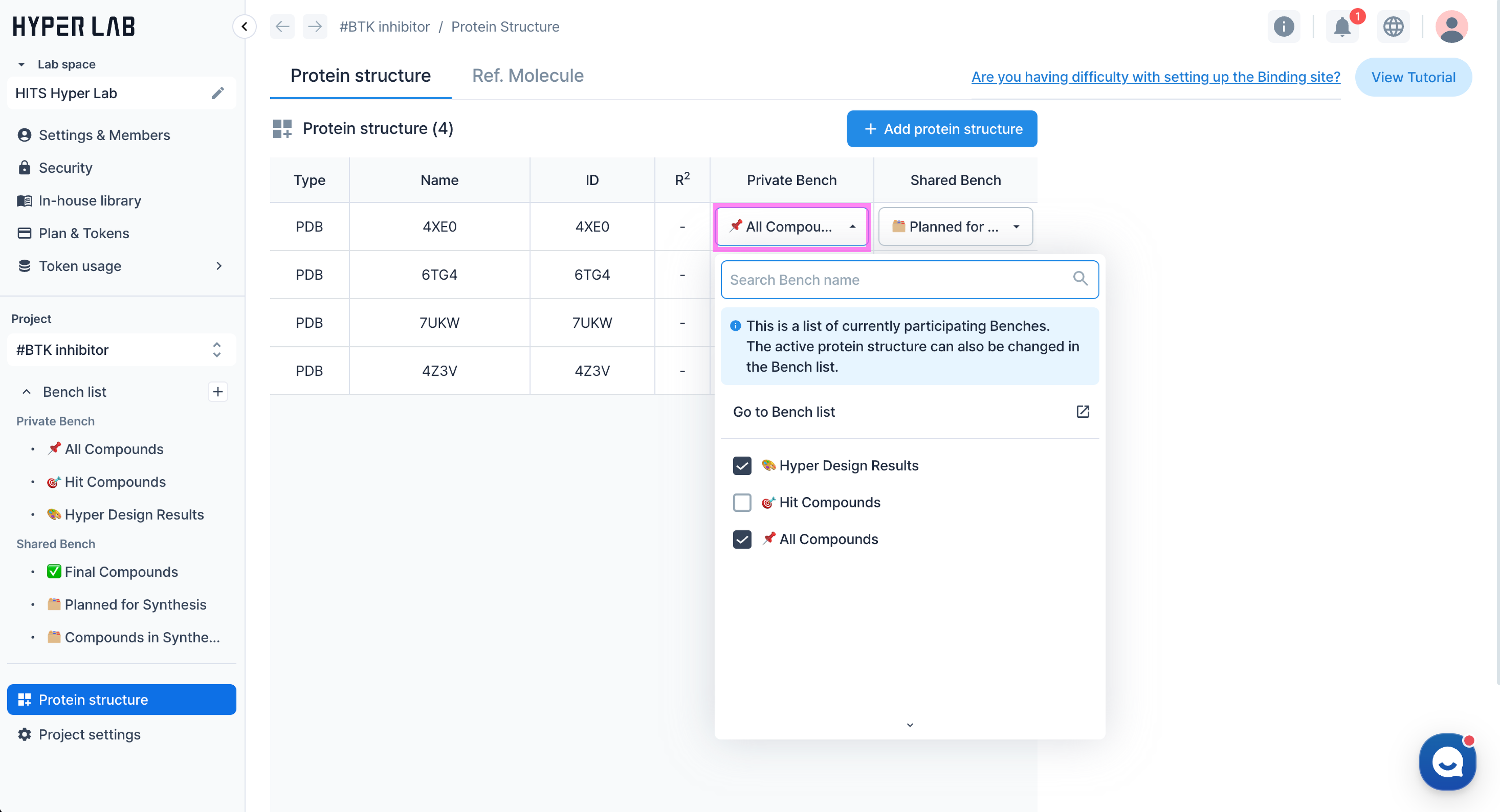The width and height of the screenshot is (1500, 812).
Task: Click the notification bell icon
Action: tap(1342, 26)
